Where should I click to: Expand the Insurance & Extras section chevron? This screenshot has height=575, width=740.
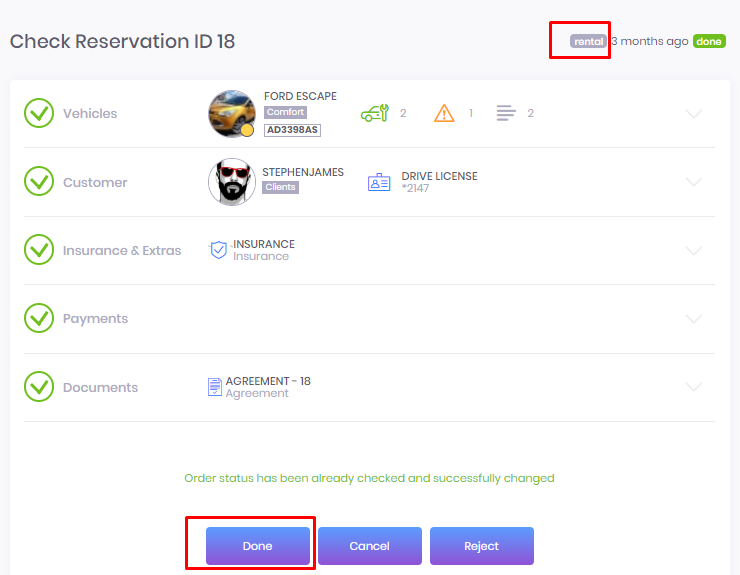pos(694,250)
